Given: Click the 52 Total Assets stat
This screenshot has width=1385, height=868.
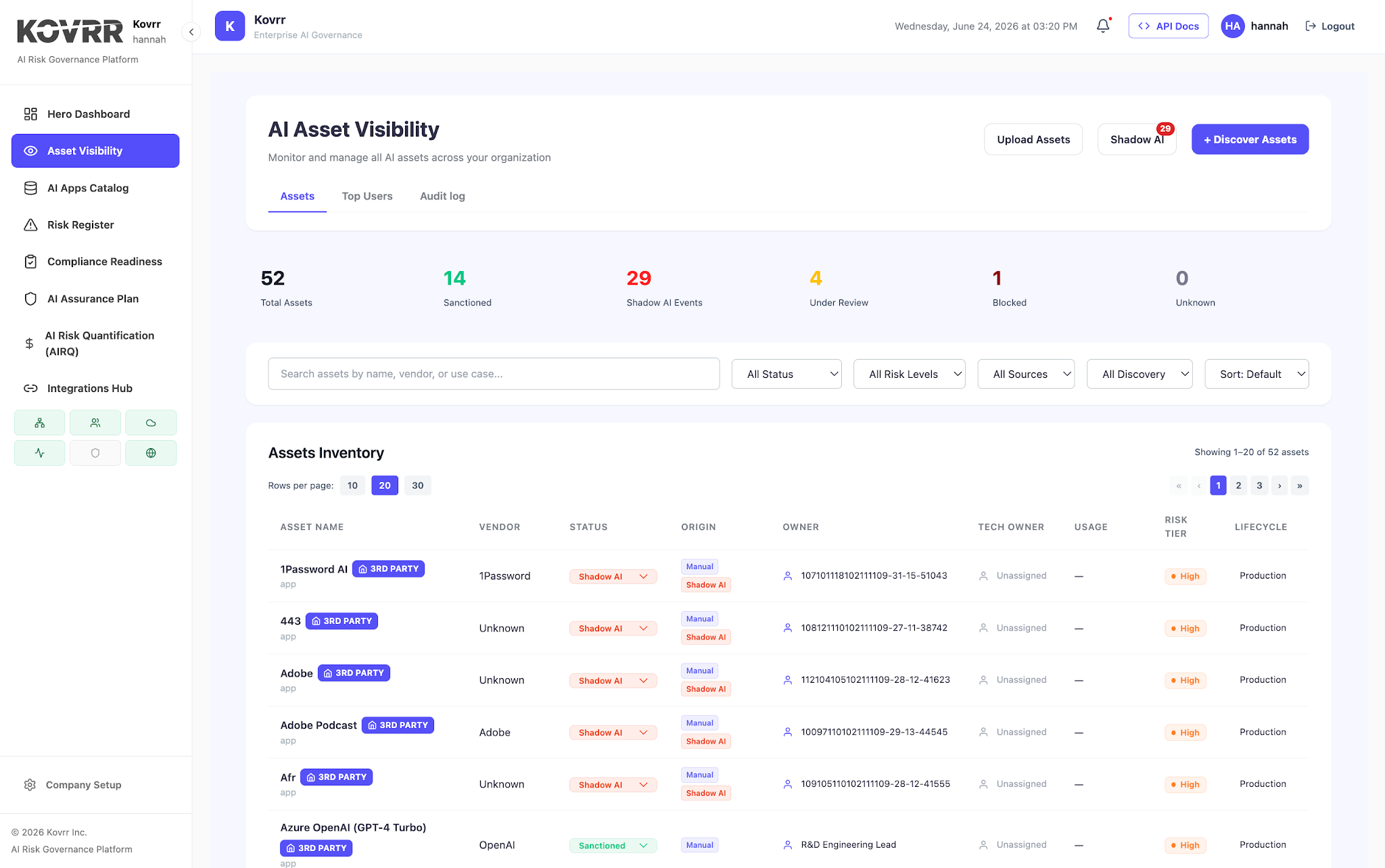Looking at the screenshot, I should coord(287,287).
